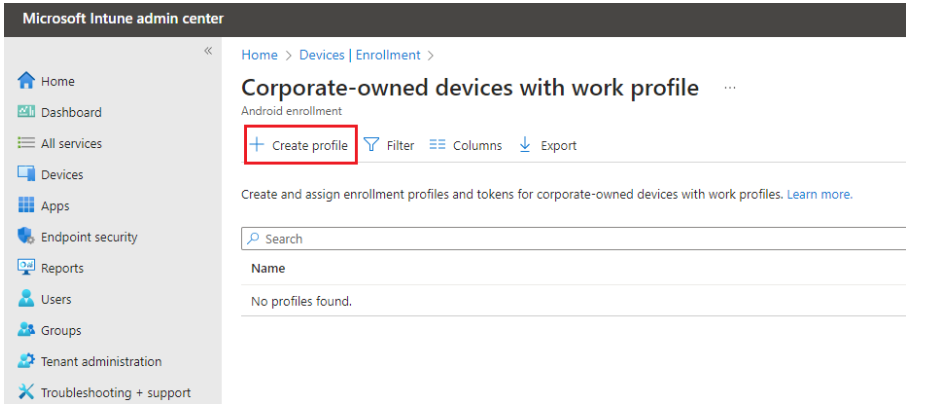
Task: Click the 'Android enrollment' subtitle
Action: tap(292, 111)
